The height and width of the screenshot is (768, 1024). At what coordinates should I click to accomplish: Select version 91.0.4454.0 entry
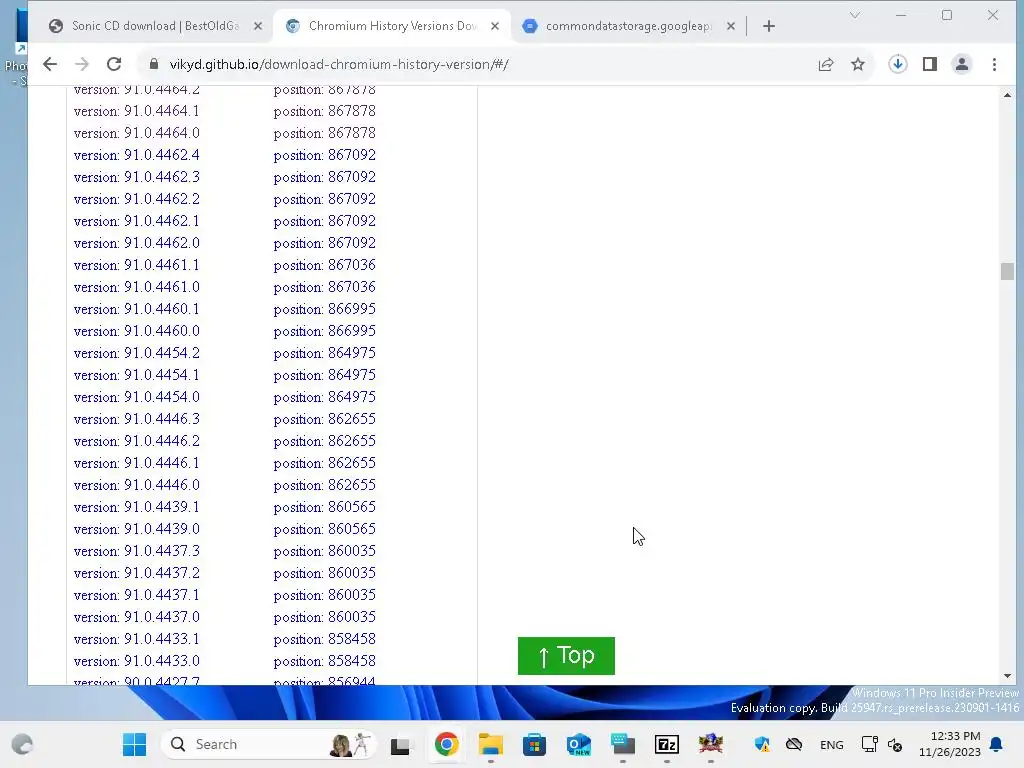pos(136,397)
